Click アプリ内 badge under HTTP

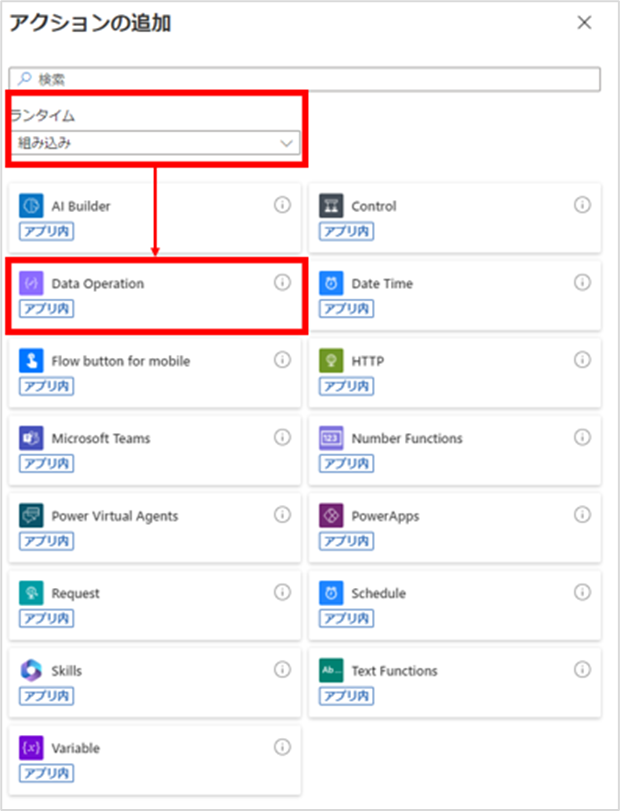tap(346, 386)
